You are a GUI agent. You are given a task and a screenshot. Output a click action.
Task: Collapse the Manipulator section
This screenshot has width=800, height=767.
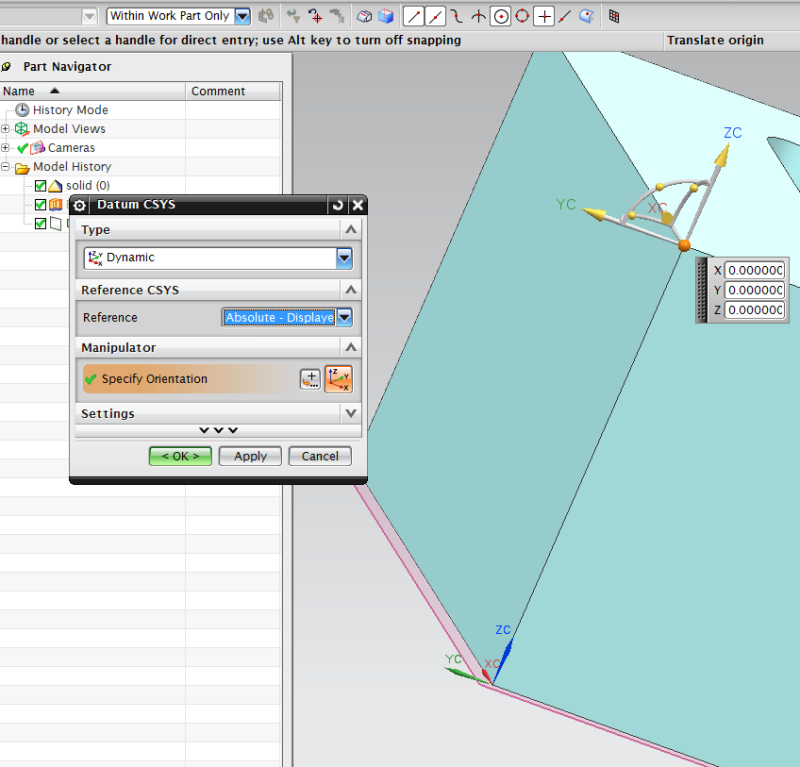click(351, 348)
